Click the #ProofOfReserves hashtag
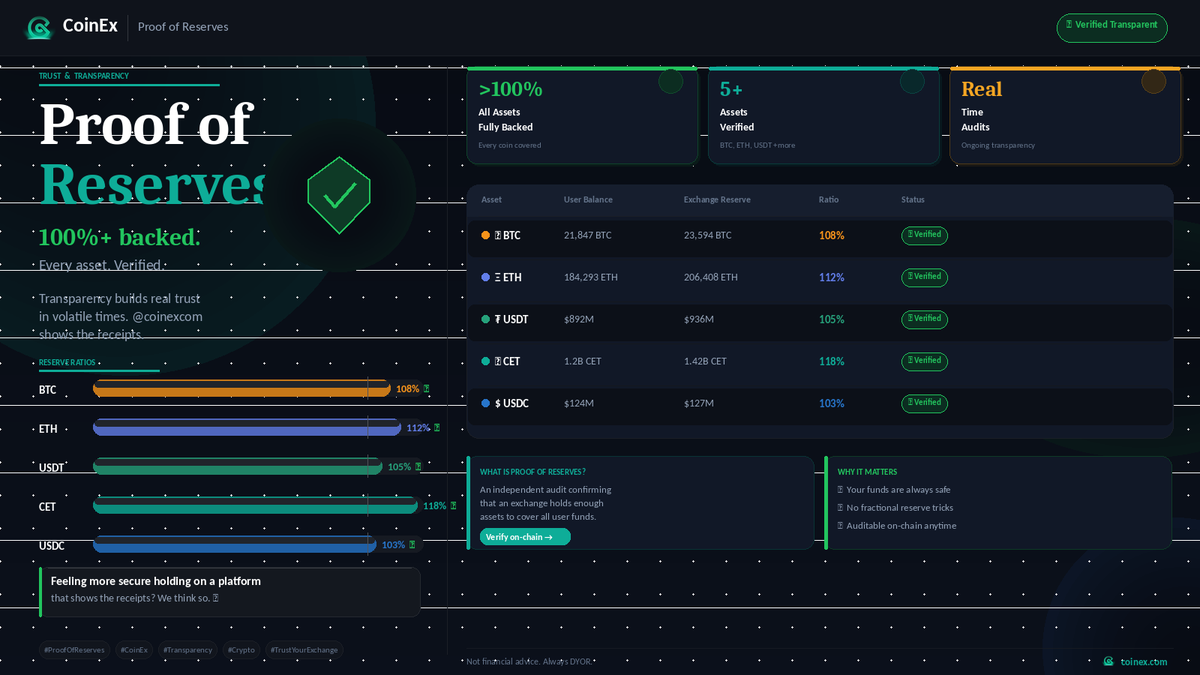This screenshot has height=675, width=1200. tap(74, 650)
